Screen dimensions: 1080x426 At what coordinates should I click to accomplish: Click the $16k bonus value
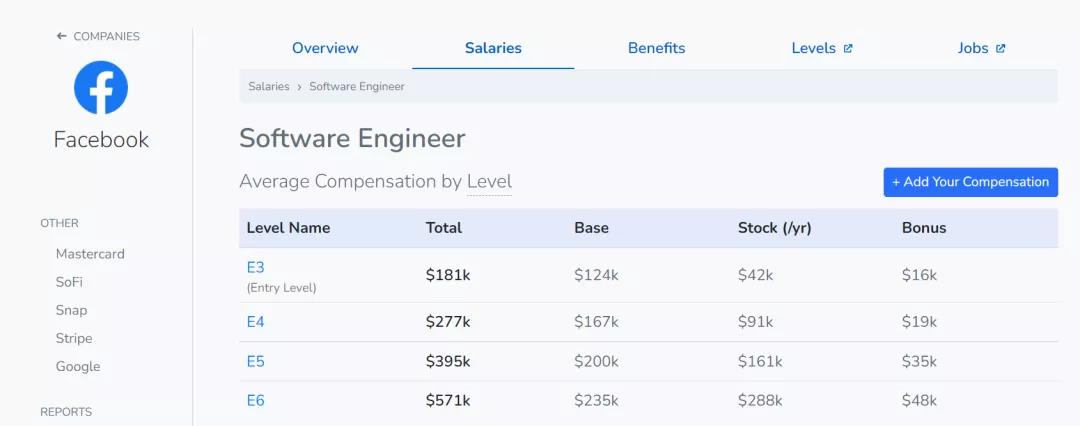coord(920,275)
